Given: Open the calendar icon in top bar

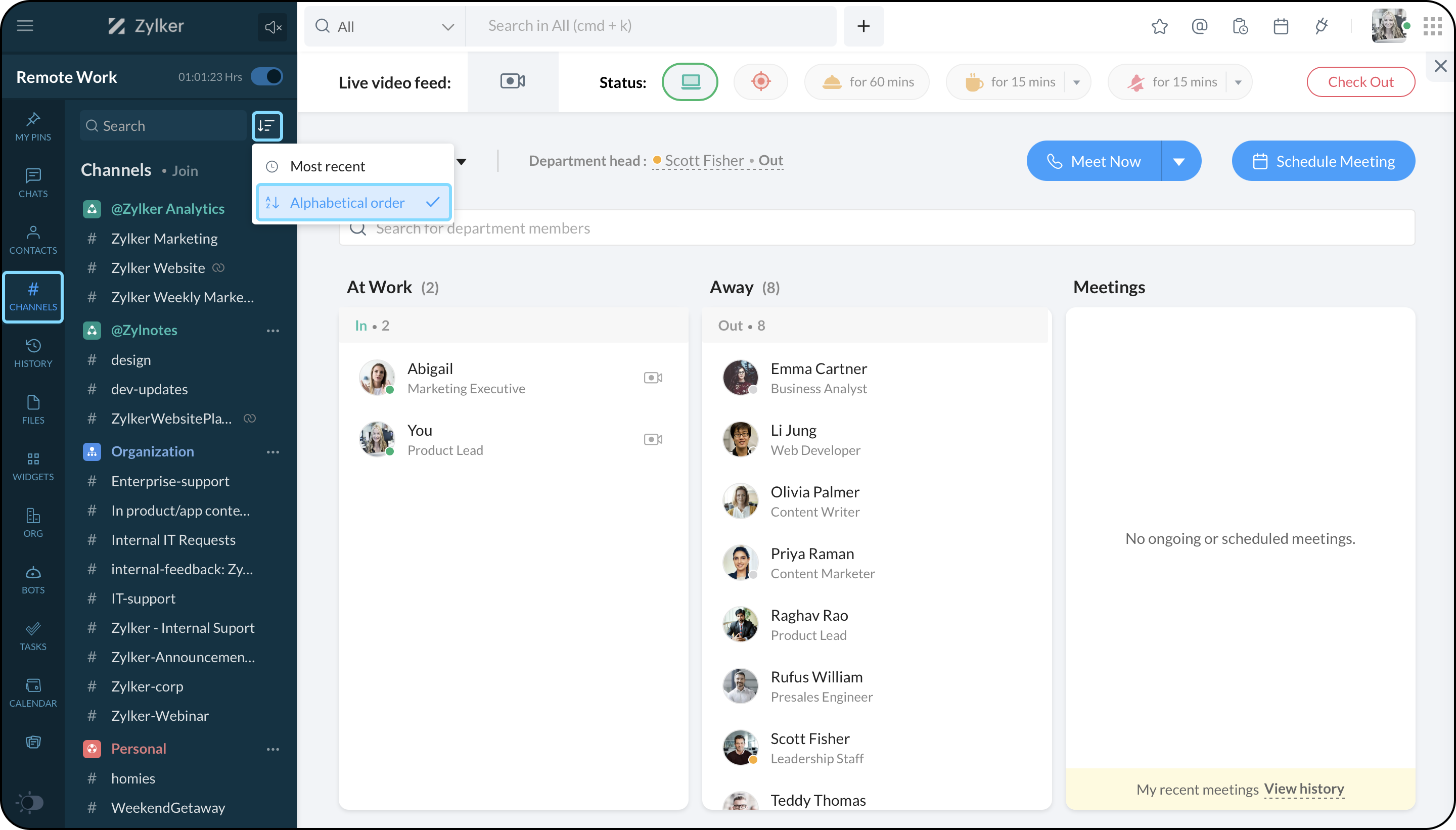Looking at the screenshot, I should [x=1281, y=26].
